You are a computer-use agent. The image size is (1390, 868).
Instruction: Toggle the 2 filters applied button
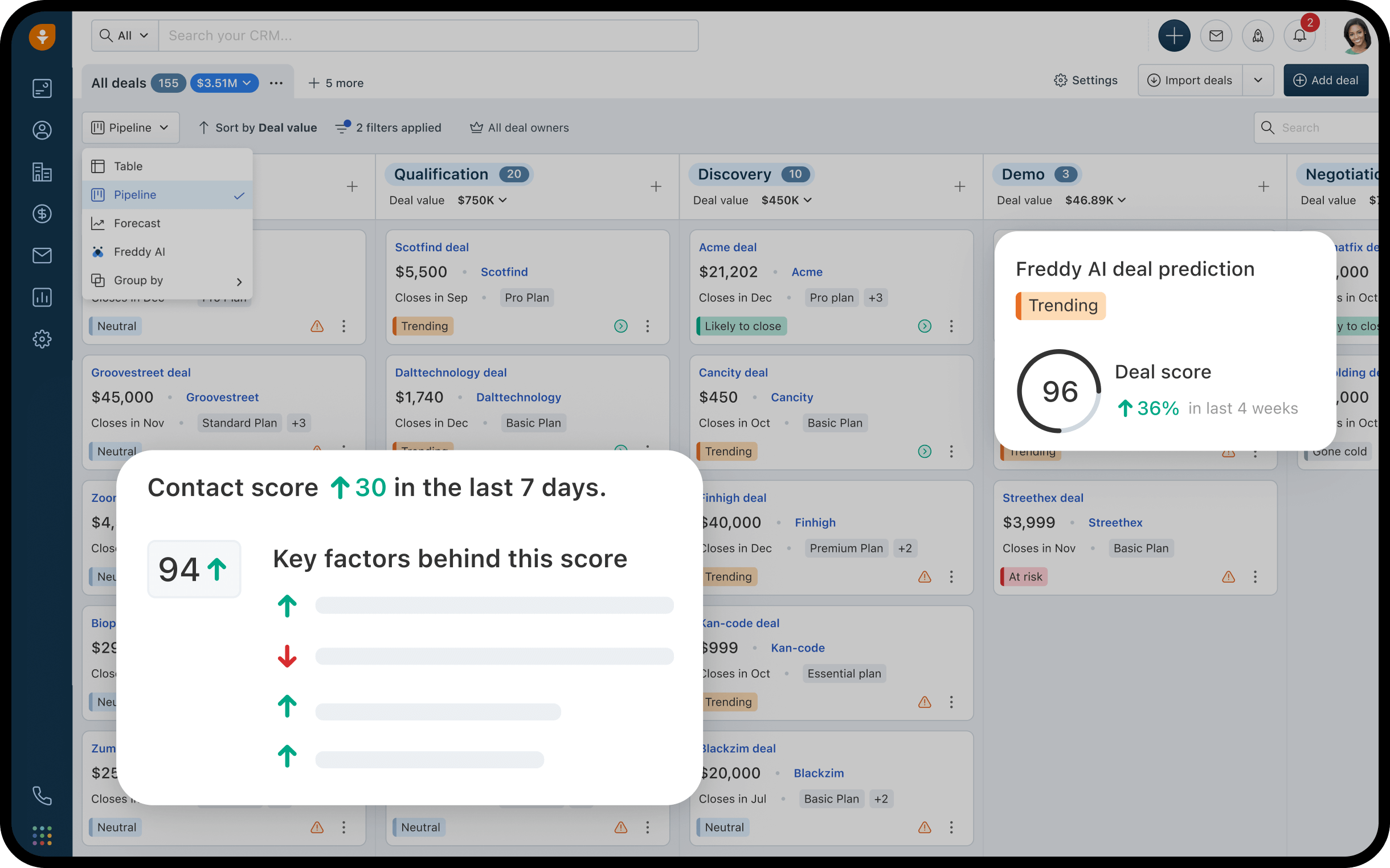click(x=390, y=128)
